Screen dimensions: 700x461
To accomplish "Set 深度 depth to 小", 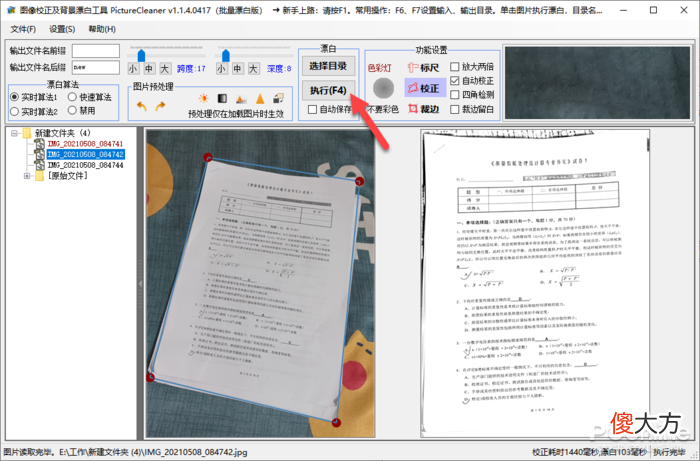I will [x=221, y=69].
